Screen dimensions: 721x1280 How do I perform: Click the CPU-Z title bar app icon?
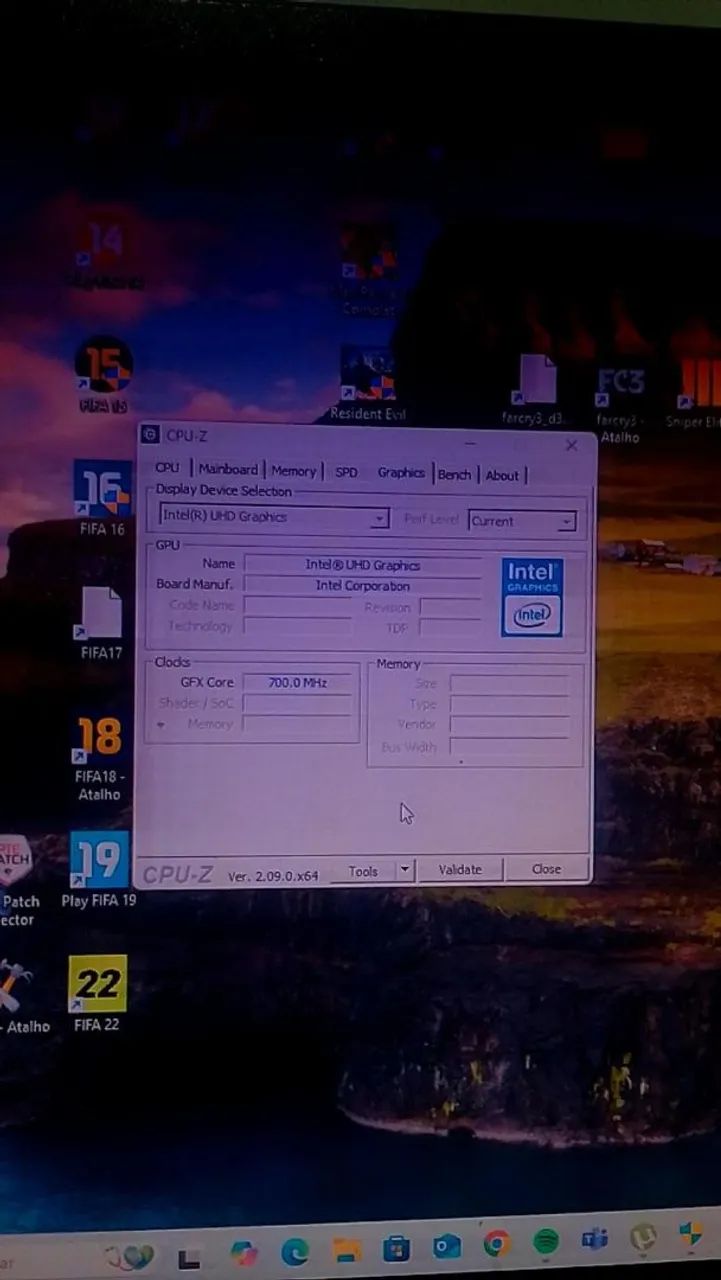[150, 434]
